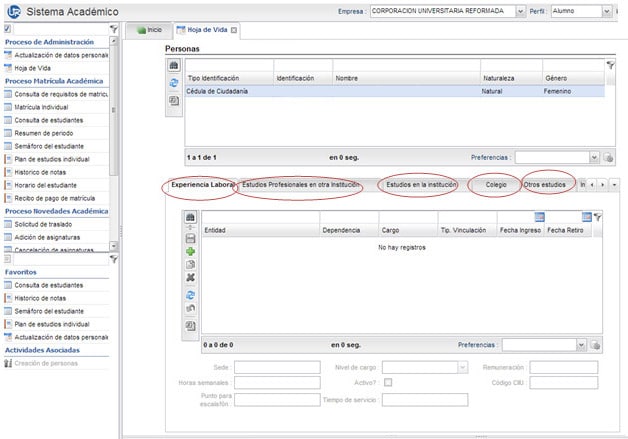
Task: Switch to the Otros estudios tab
Action: [x=545, y=185]
